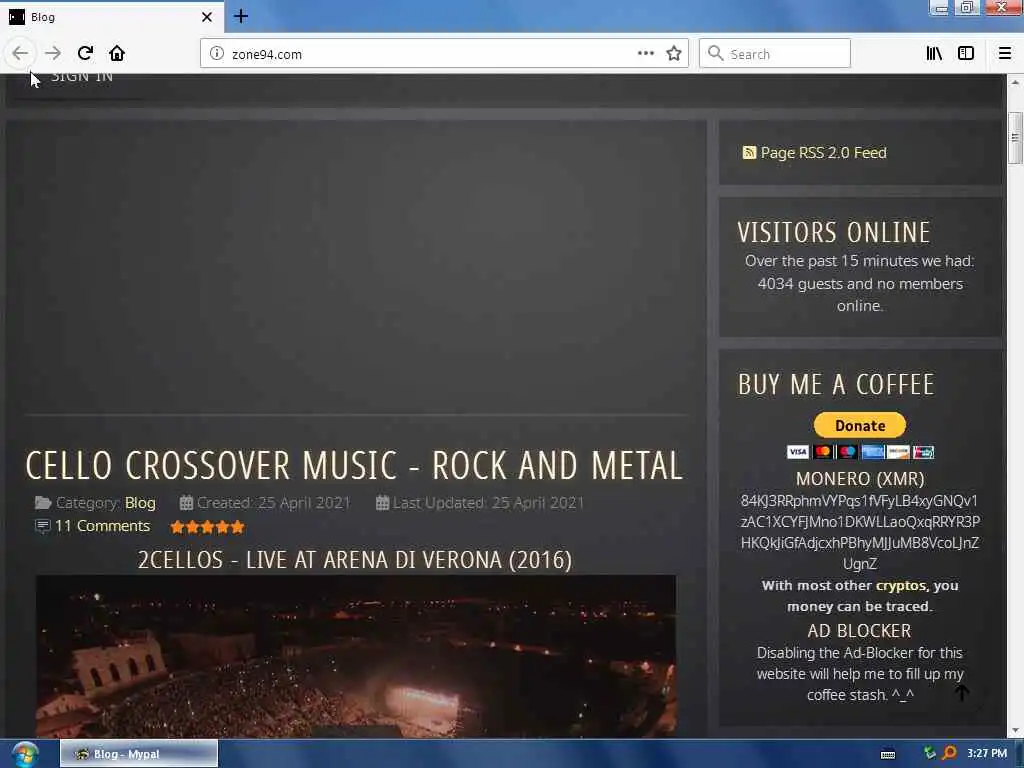
Task: Click the vertical scrollbar thumb
Action: click(x=1015, y=138)
